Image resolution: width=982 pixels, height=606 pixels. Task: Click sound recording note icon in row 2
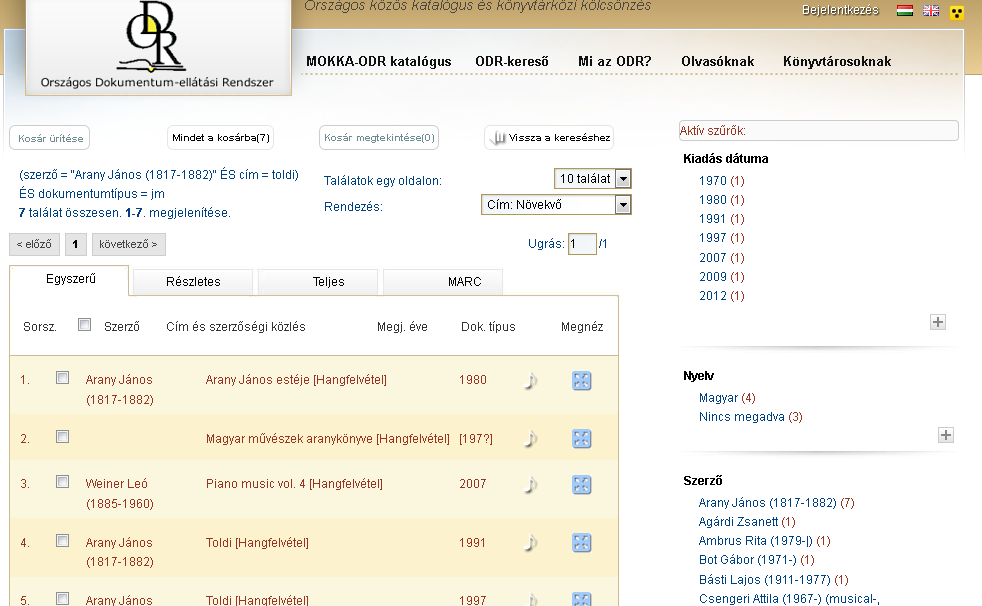coord(531,438)
